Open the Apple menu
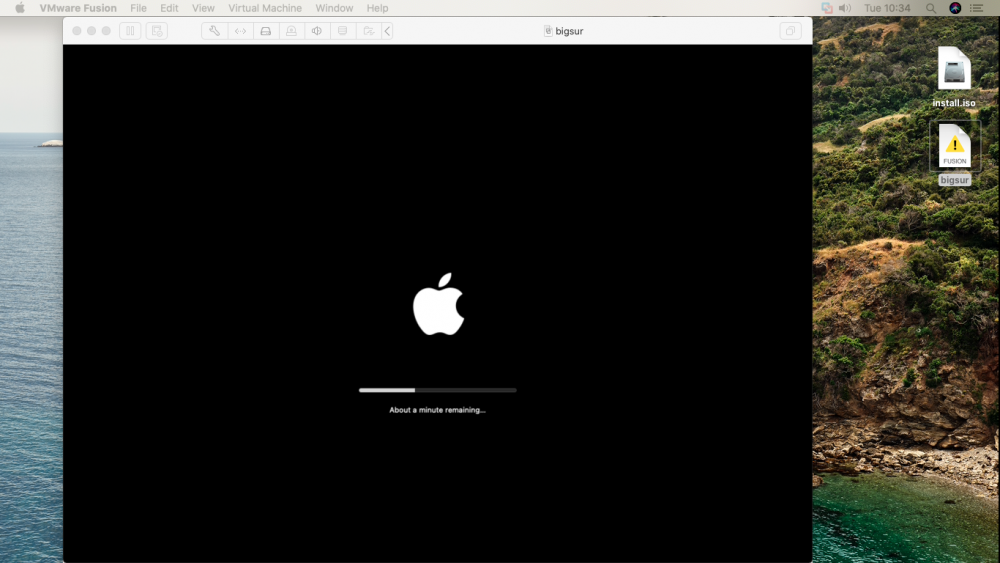1000x563 pixels. coord(20,8)
